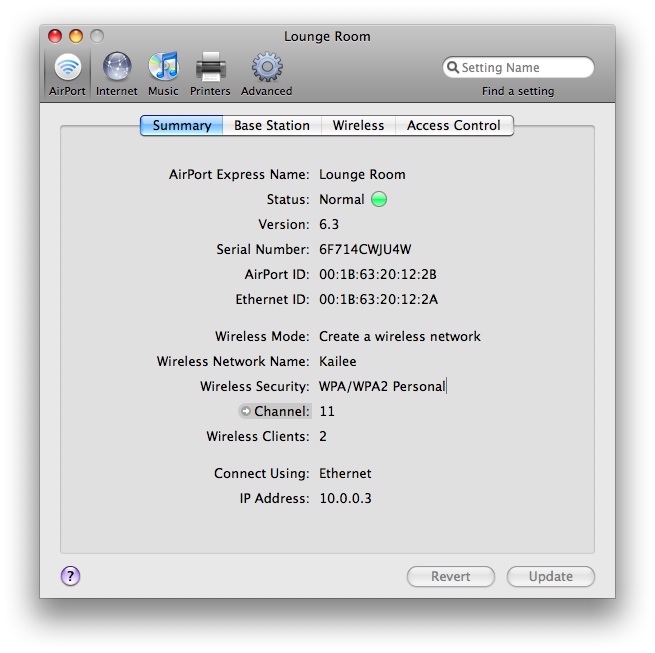The height and width of the screenshot is (653, 655).
Task: Click the Ethernet ID 00:1B:63:20:12:2A
Action: click(x=378, y=300)
